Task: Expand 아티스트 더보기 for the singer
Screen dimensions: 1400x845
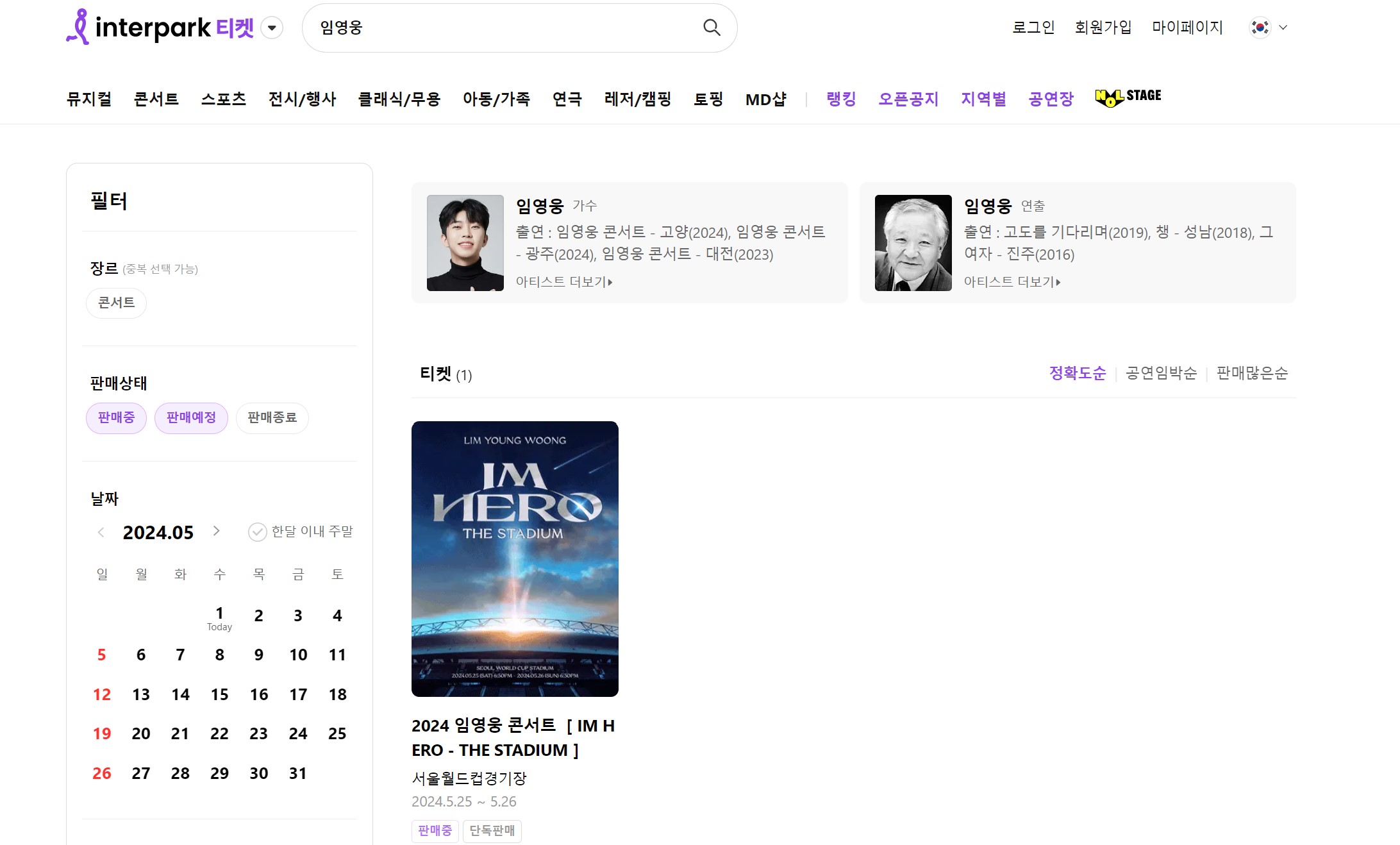Action: point(564,282)
